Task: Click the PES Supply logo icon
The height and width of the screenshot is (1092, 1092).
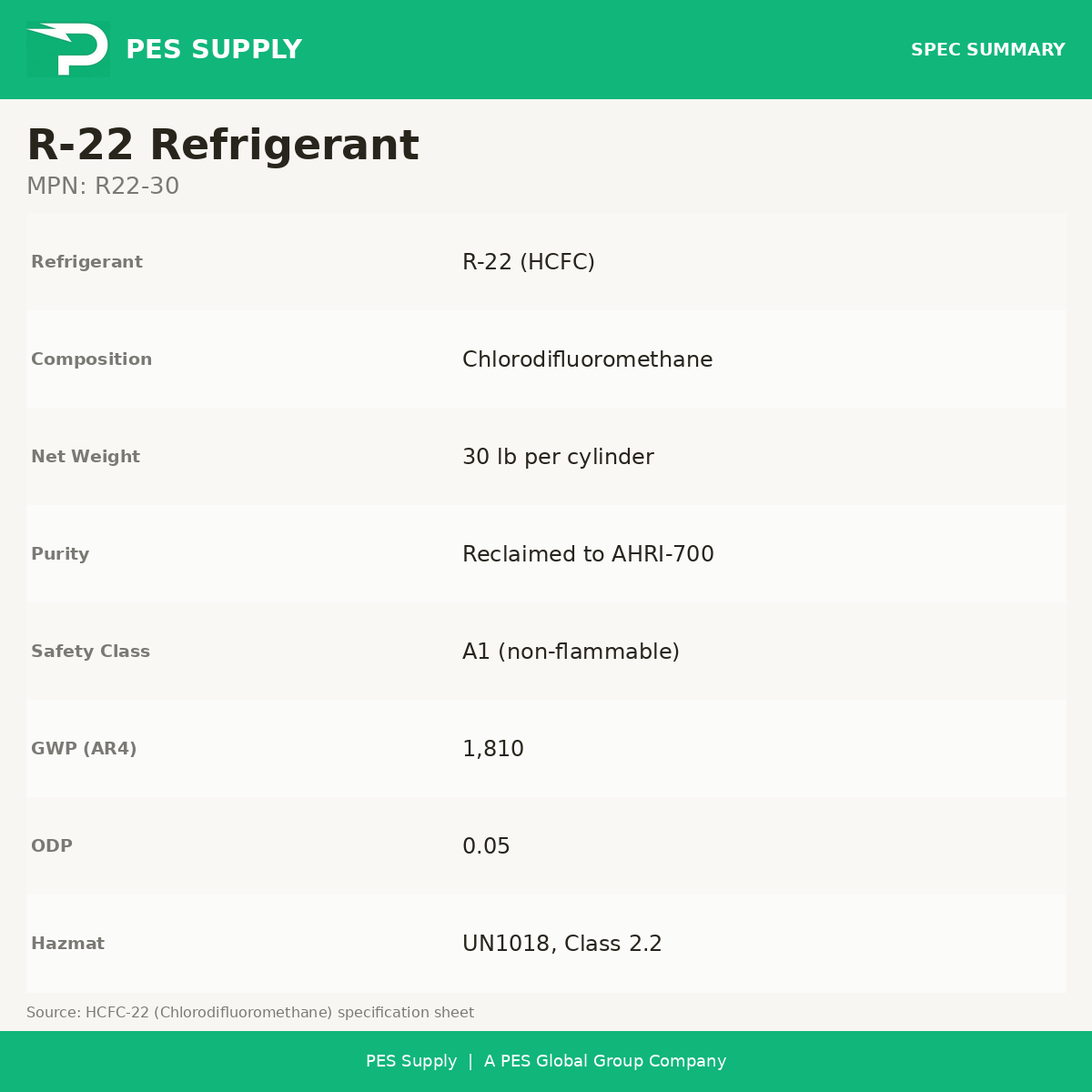Action: pos(68,49)
